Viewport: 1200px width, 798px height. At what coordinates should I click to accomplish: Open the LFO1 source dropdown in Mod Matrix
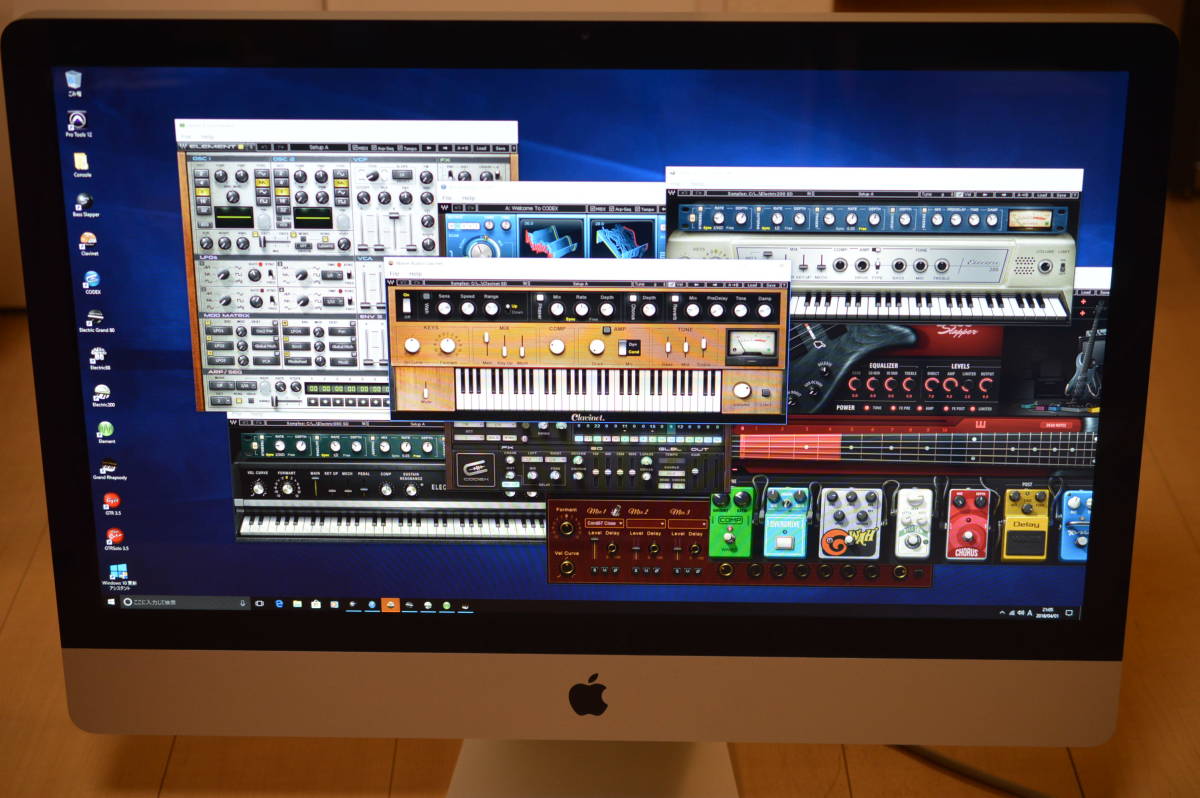coord(219,329)
